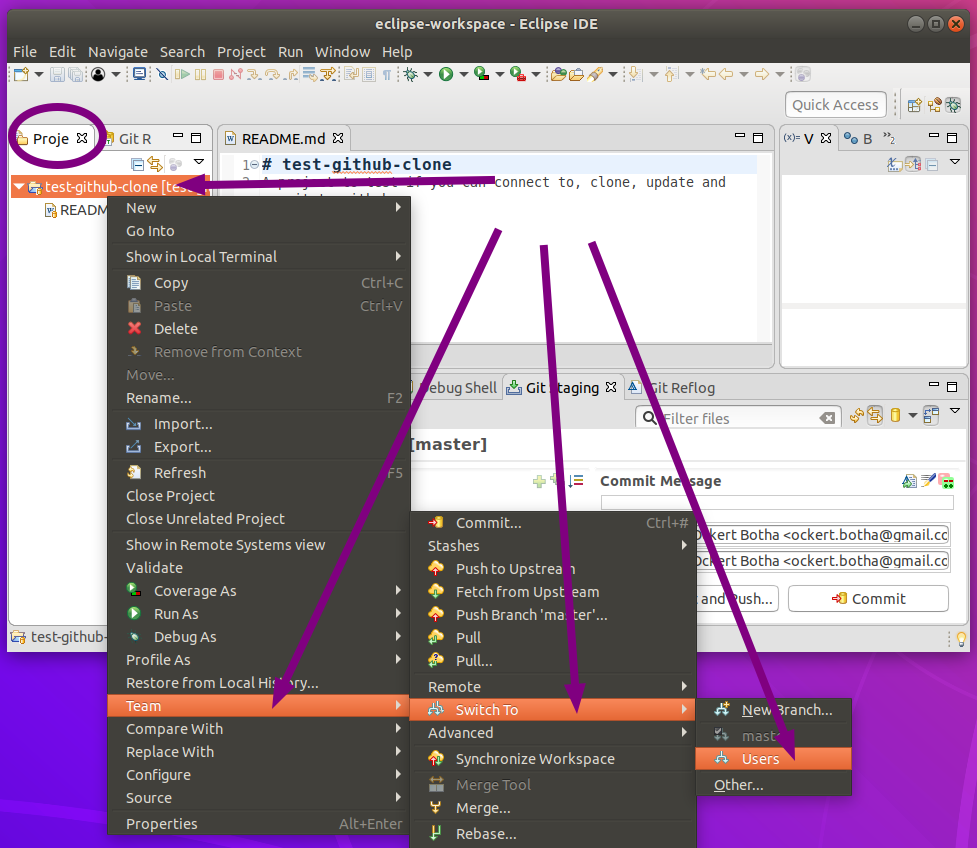Open dropdown arrow next to Run button
The image size is (977, 848).
[x=464, y=75]
